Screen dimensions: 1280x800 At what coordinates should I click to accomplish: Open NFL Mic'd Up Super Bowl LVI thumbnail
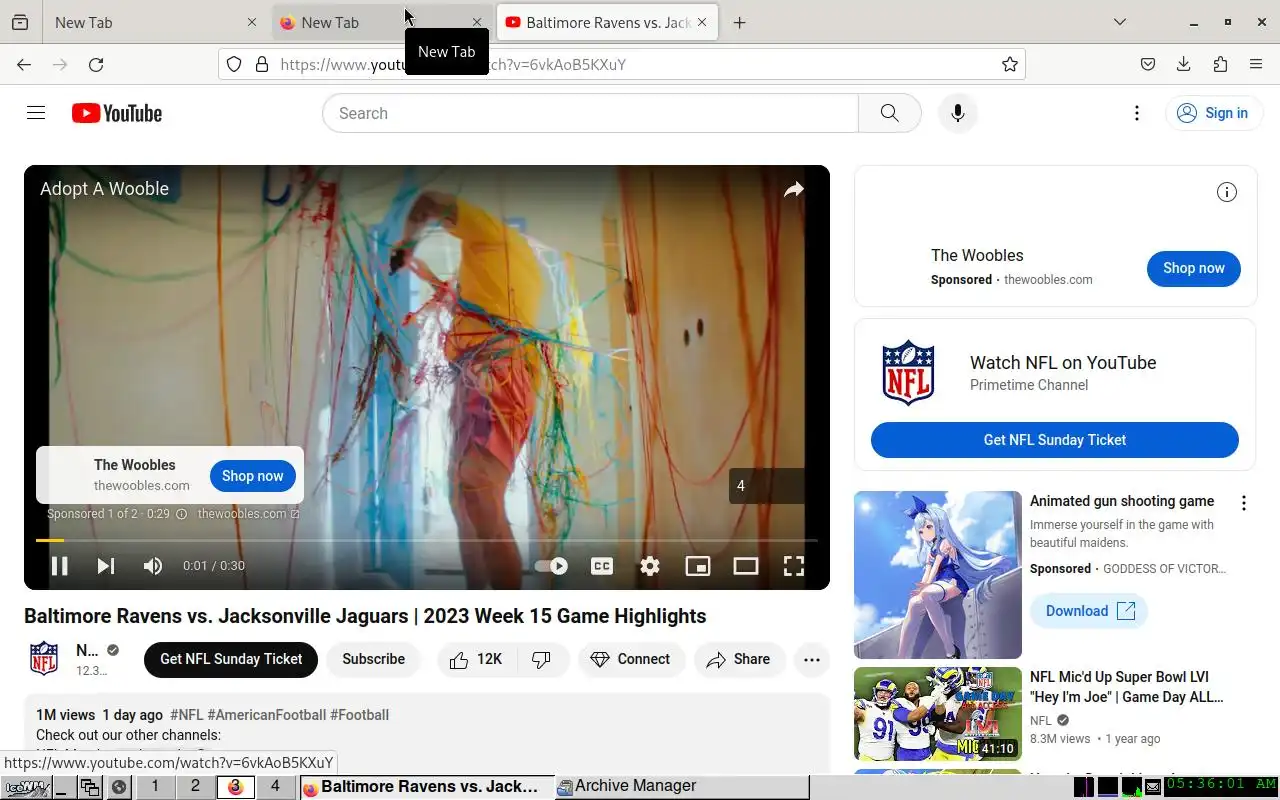click(938, 714)
